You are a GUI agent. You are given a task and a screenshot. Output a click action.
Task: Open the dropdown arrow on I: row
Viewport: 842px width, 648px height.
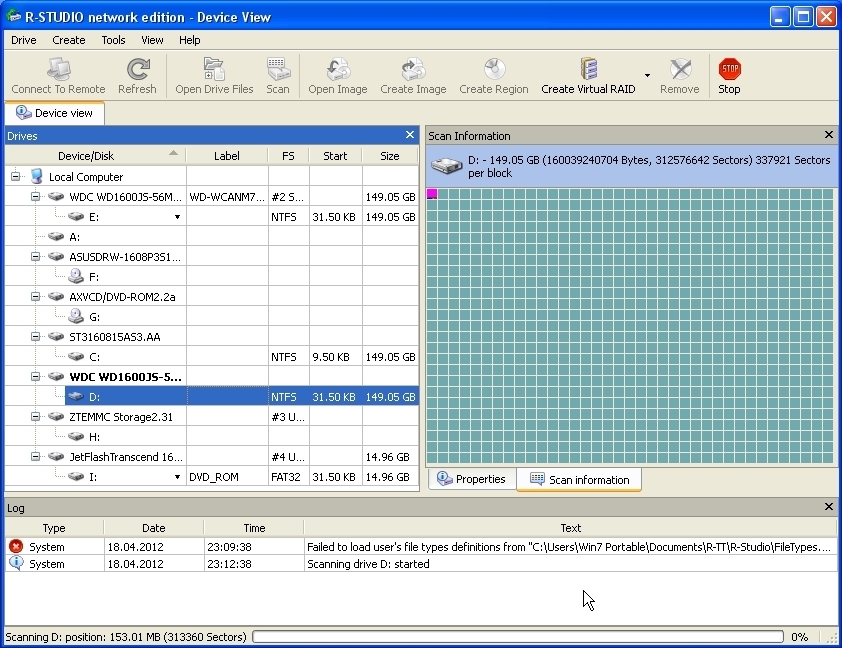click(x=177, y=477)
